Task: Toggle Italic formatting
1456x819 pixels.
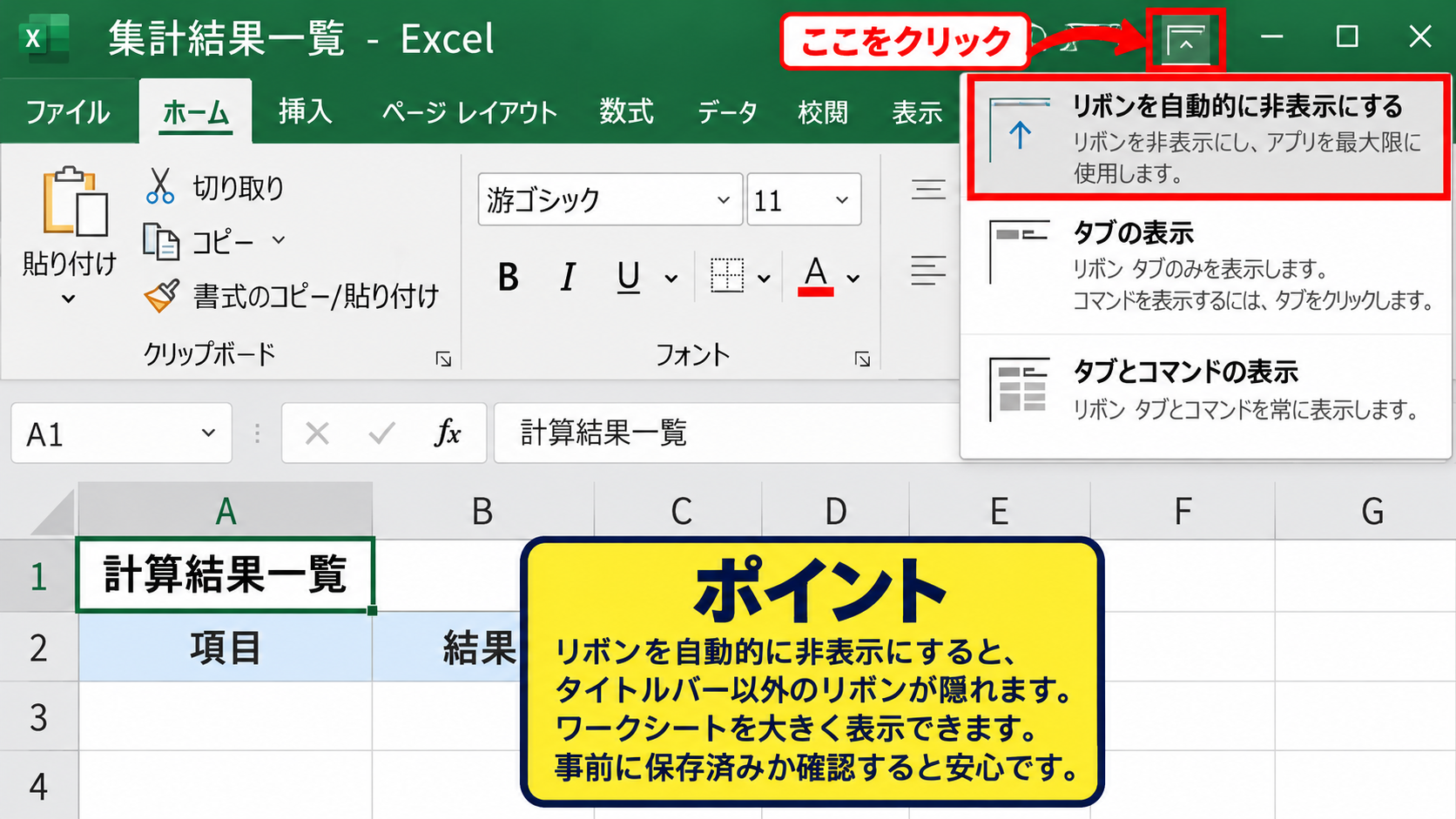Action: click(568, 278)
